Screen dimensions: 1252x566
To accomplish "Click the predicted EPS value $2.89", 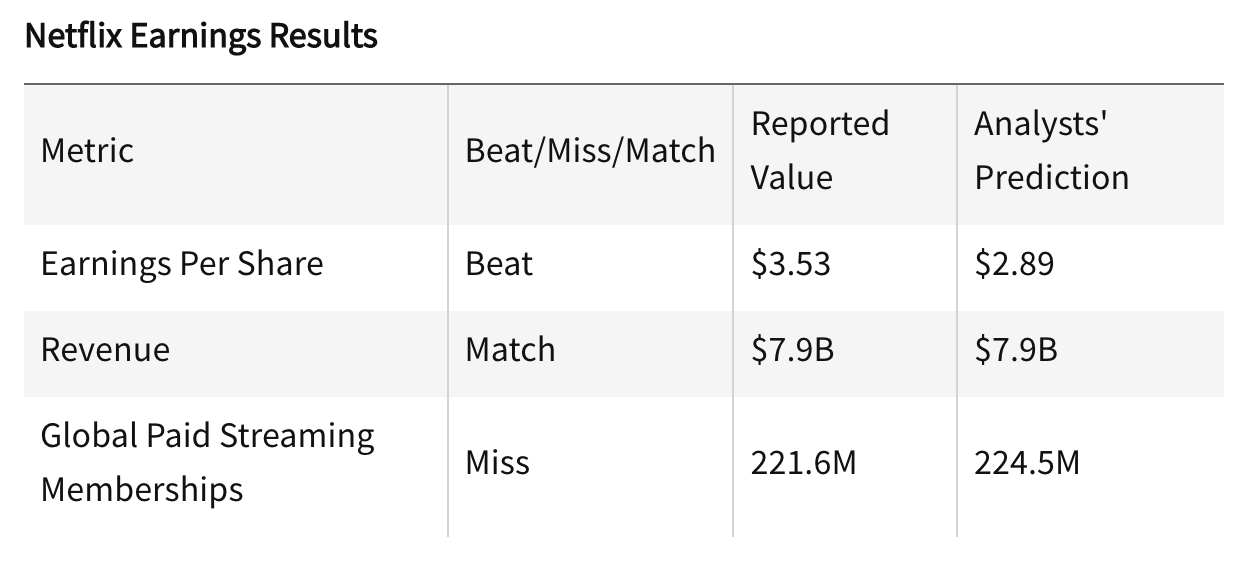I will coord(1014,264).
